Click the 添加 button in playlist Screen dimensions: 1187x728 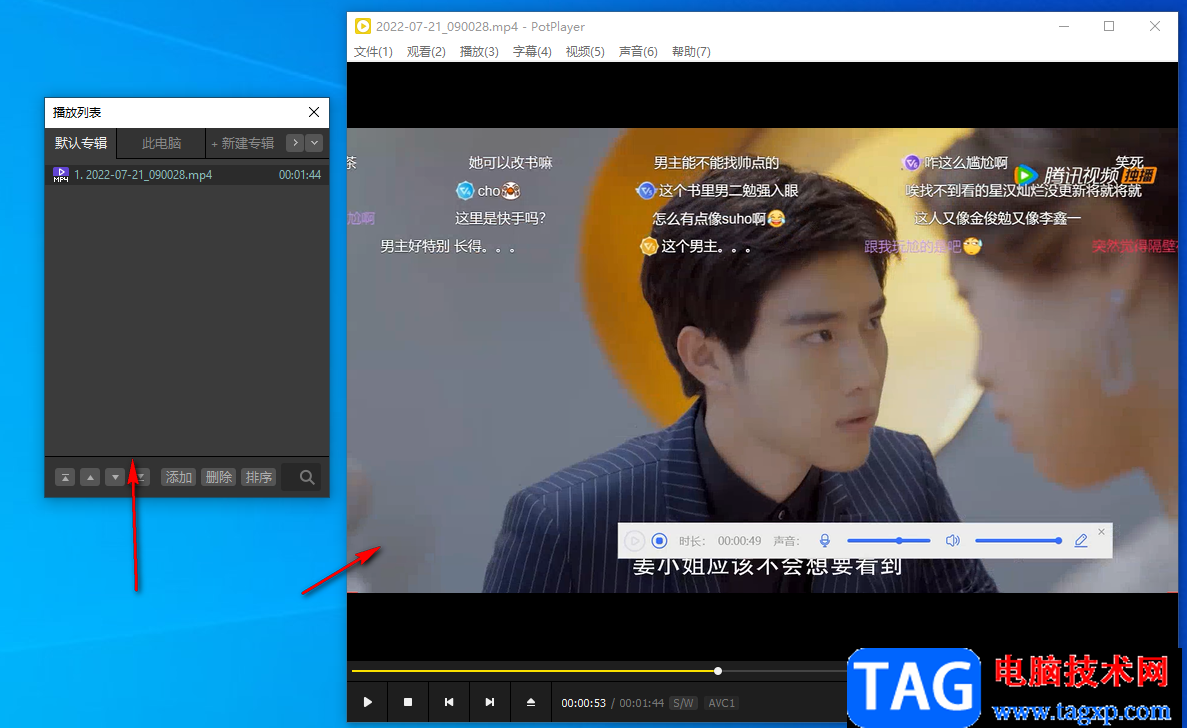pos(179,478)
